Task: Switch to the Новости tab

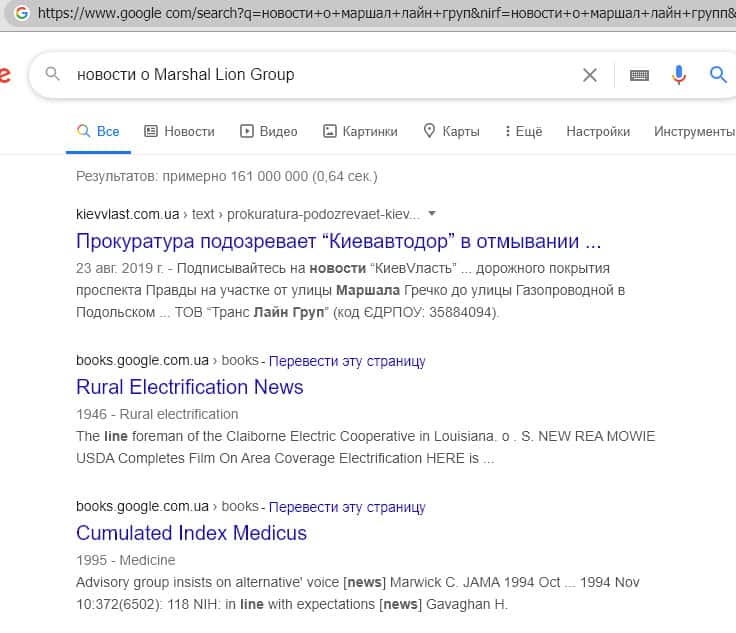Action: pyautogui.click(x=179, y=131)
